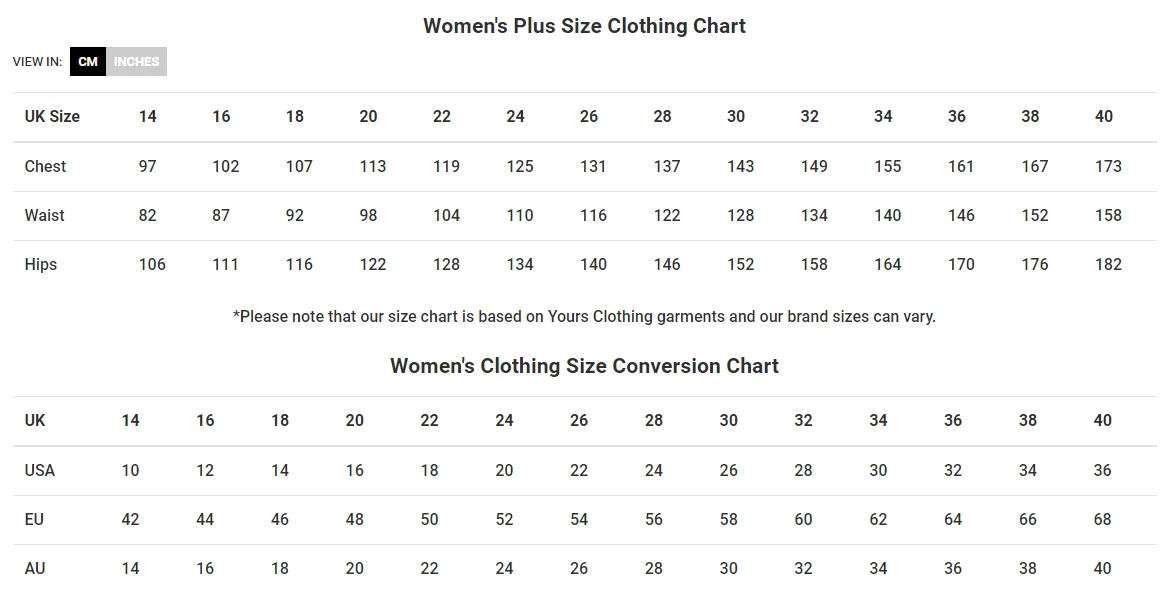Viewport: 1172px width, 595px height.
Task: Click the Women's Plus Size Clothing Chart heading
Action: [x=584, y=26]
